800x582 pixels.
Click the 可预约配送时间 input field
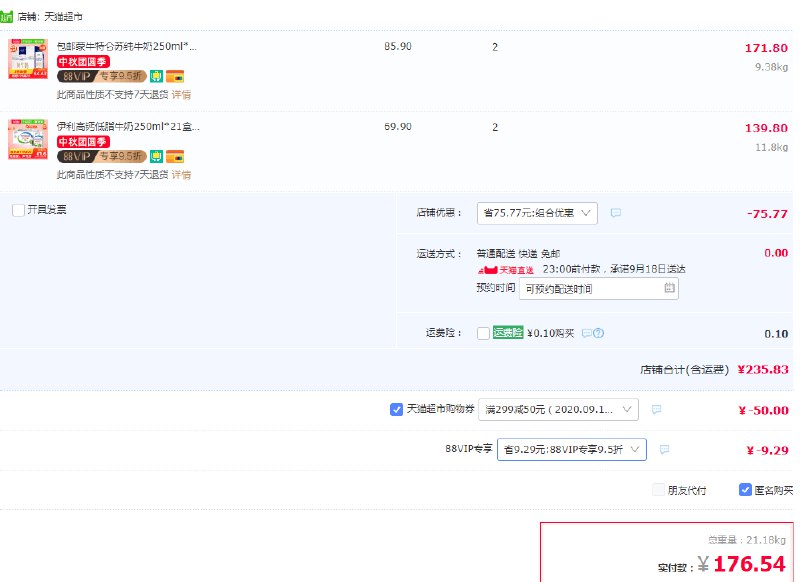tap(598, 289)
